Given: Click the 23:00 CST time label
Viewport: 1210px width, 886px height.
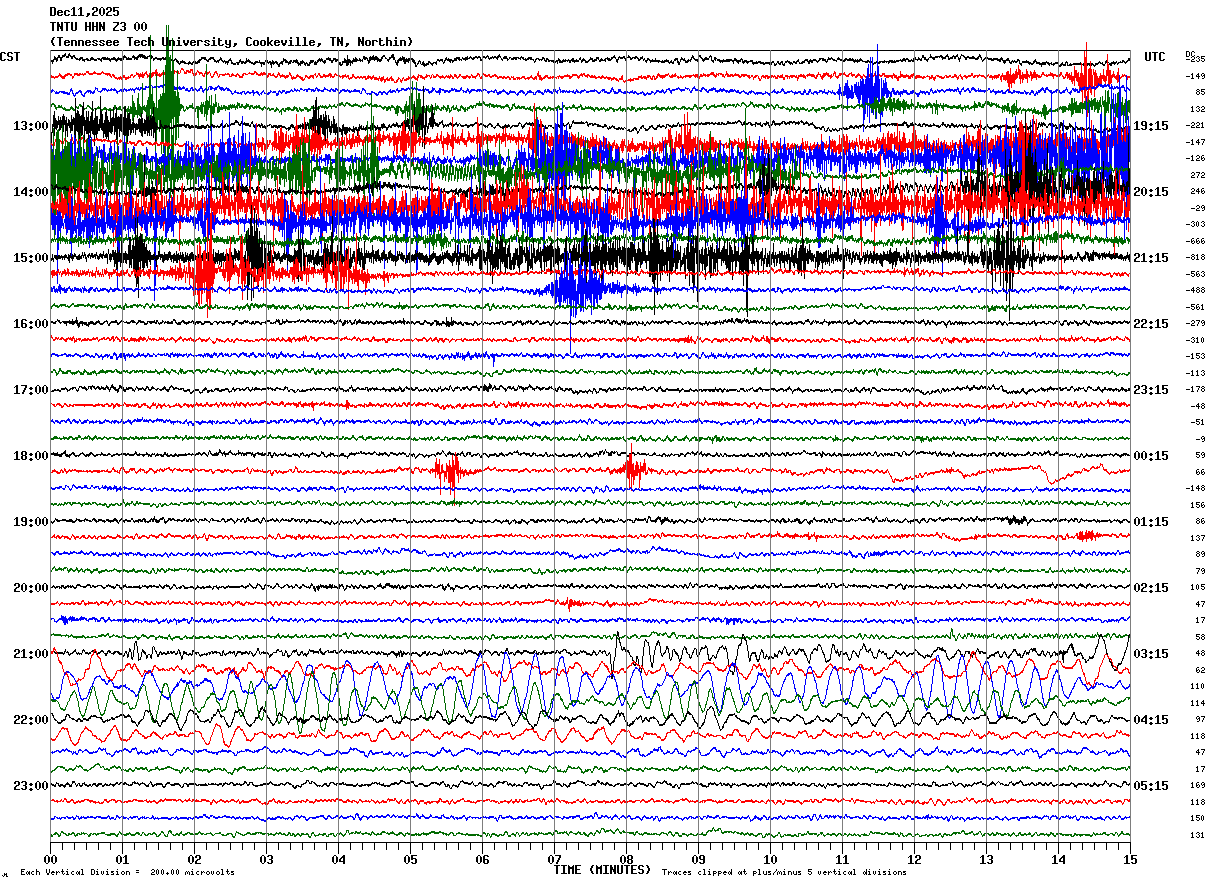Looking at the screenshot, I should click(x=31, y=786).
